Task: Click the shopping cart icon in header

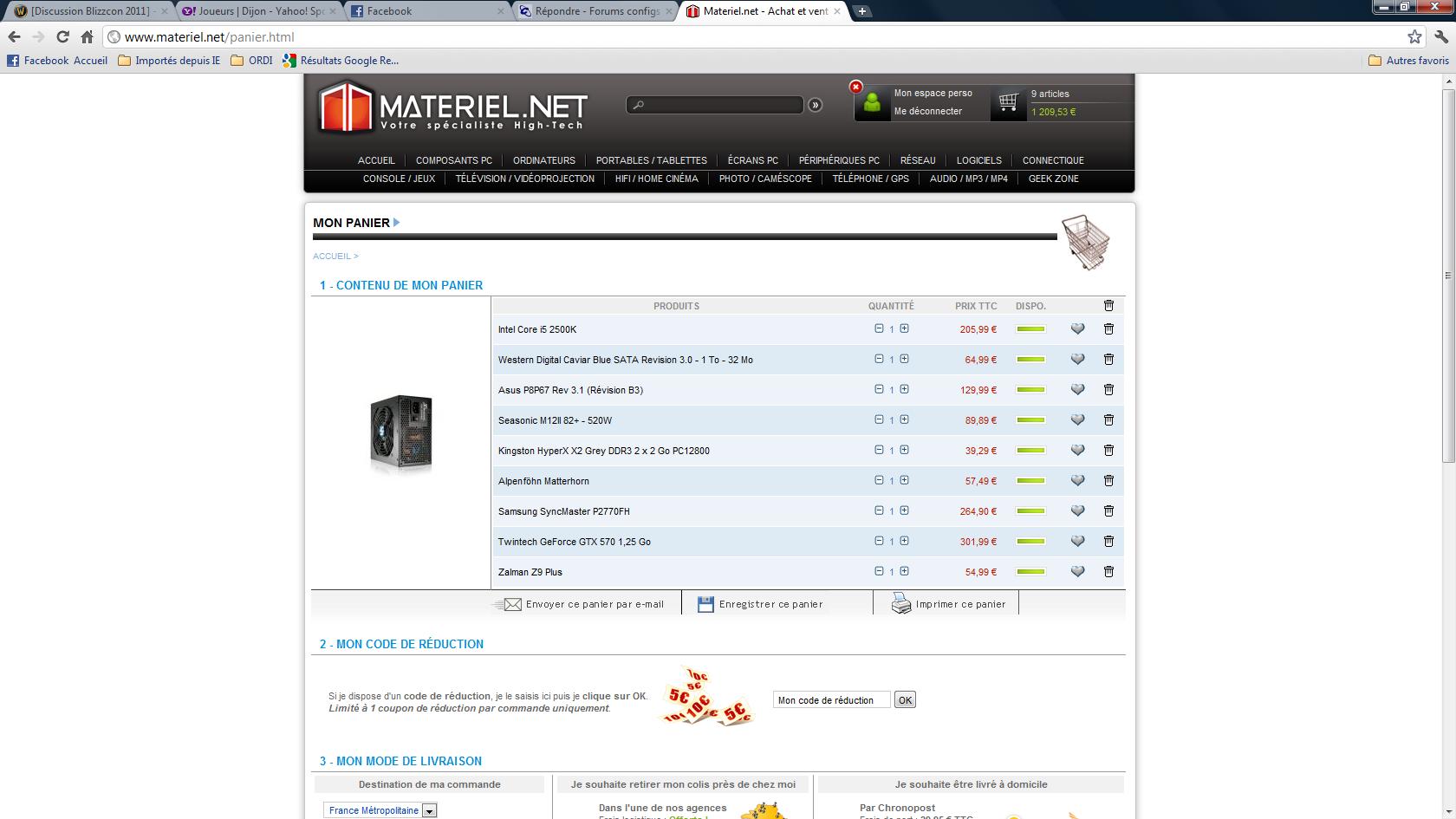Action: [1007, 102]
